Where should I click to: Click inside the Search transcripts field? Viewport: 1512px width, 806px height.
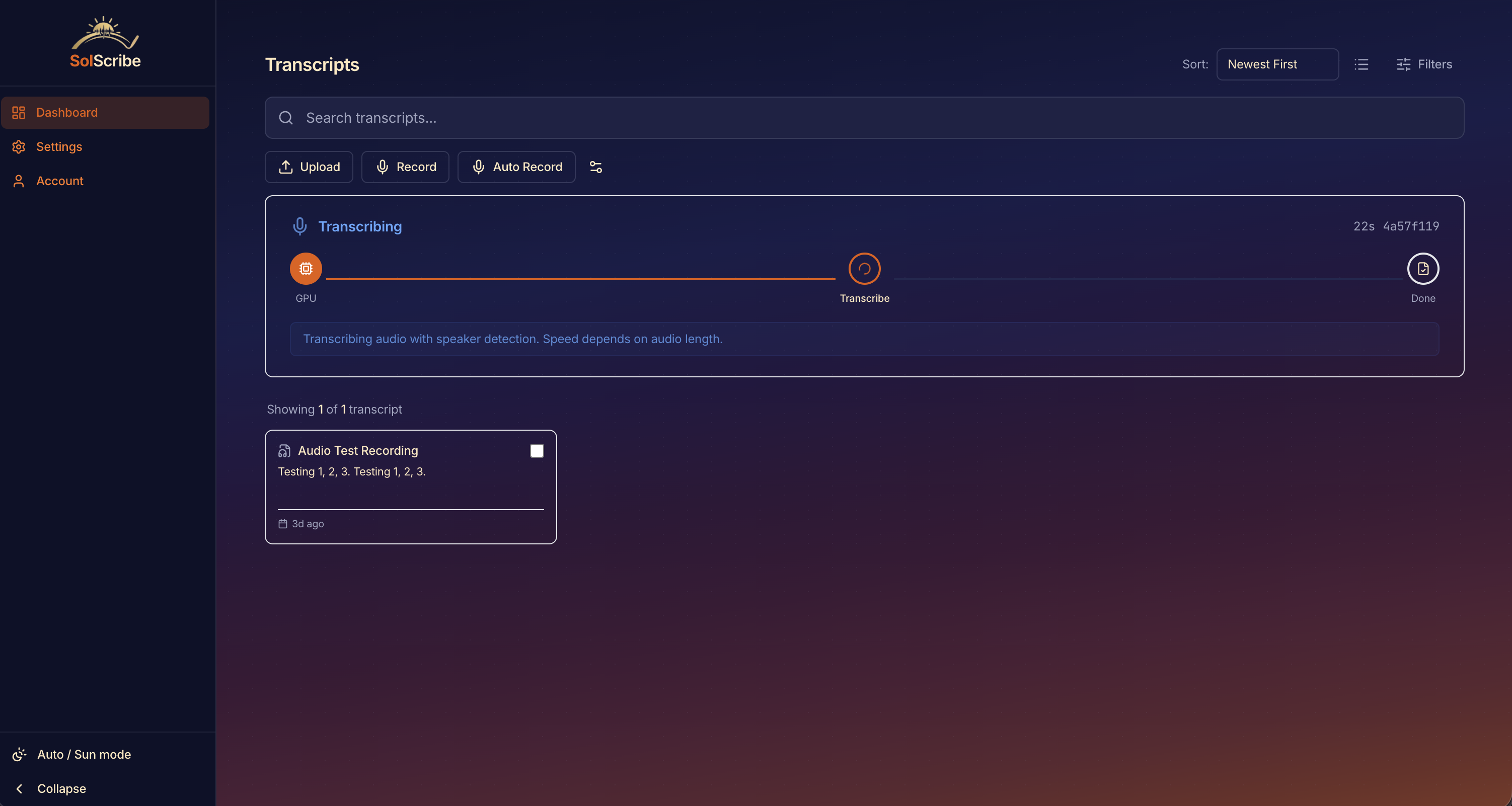coord(587,118)
